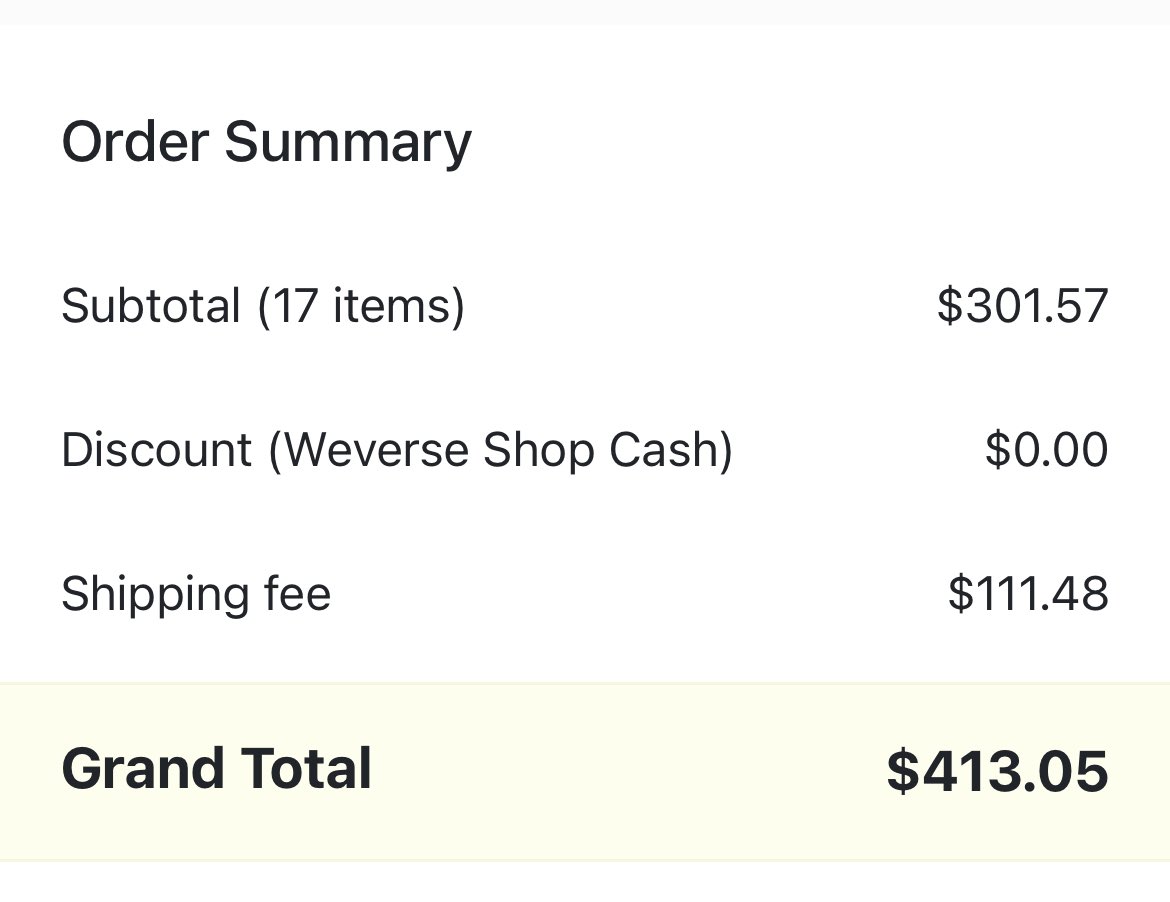Viewport: 1170px width, 902px height.
Task: Click the Shipping fee label
Action: tap(196, 595)
